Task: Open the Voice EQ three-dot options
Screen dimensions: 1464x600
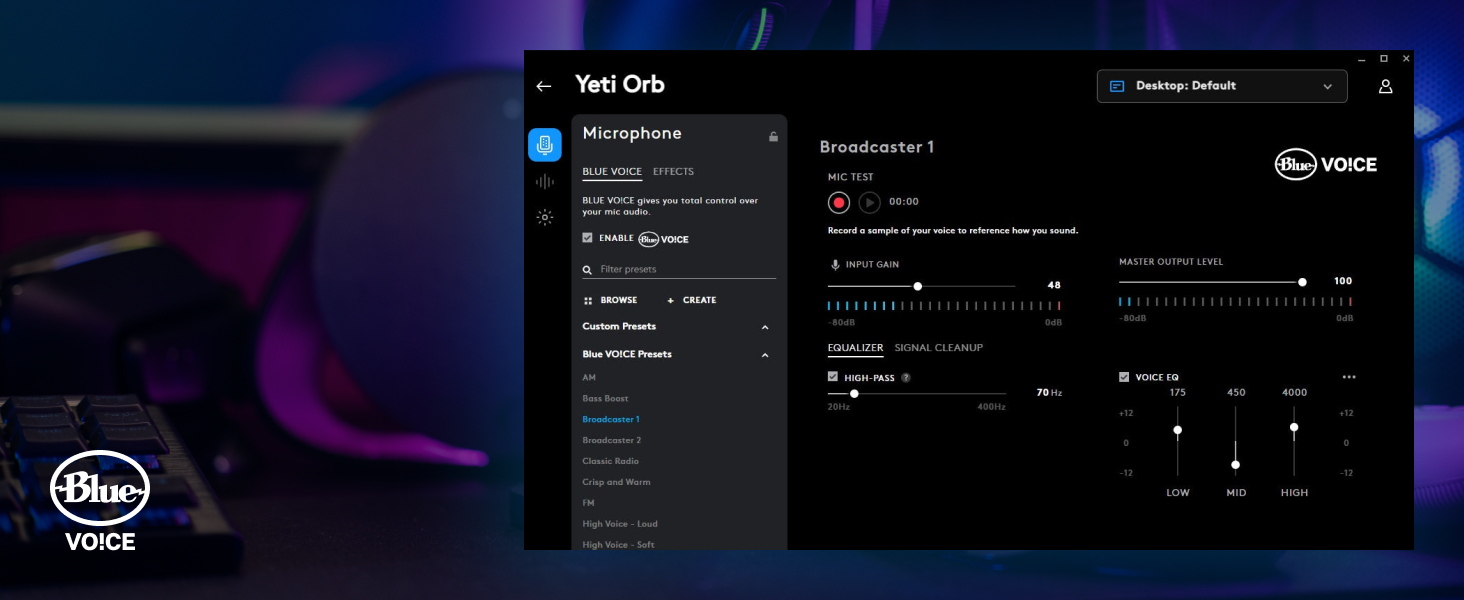Action: (x=1349, y=377)
